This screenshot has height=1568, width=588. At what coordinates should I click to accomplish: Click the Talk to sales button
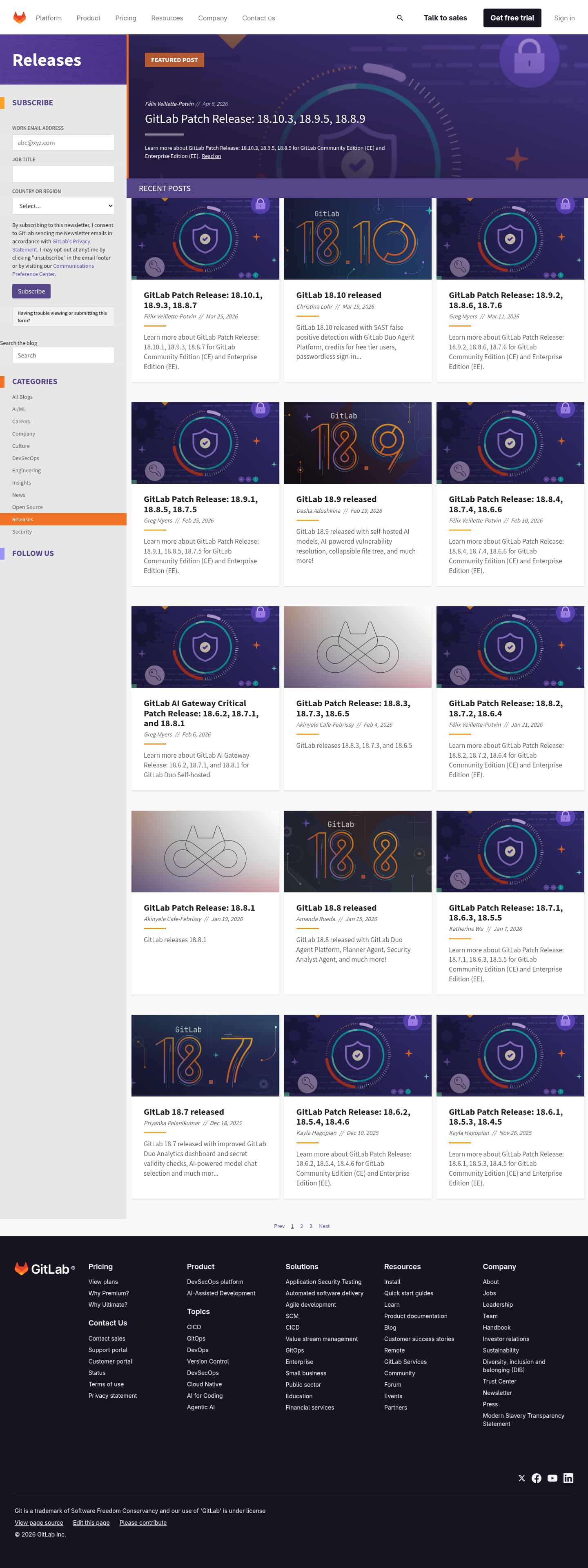click(445, 18)
